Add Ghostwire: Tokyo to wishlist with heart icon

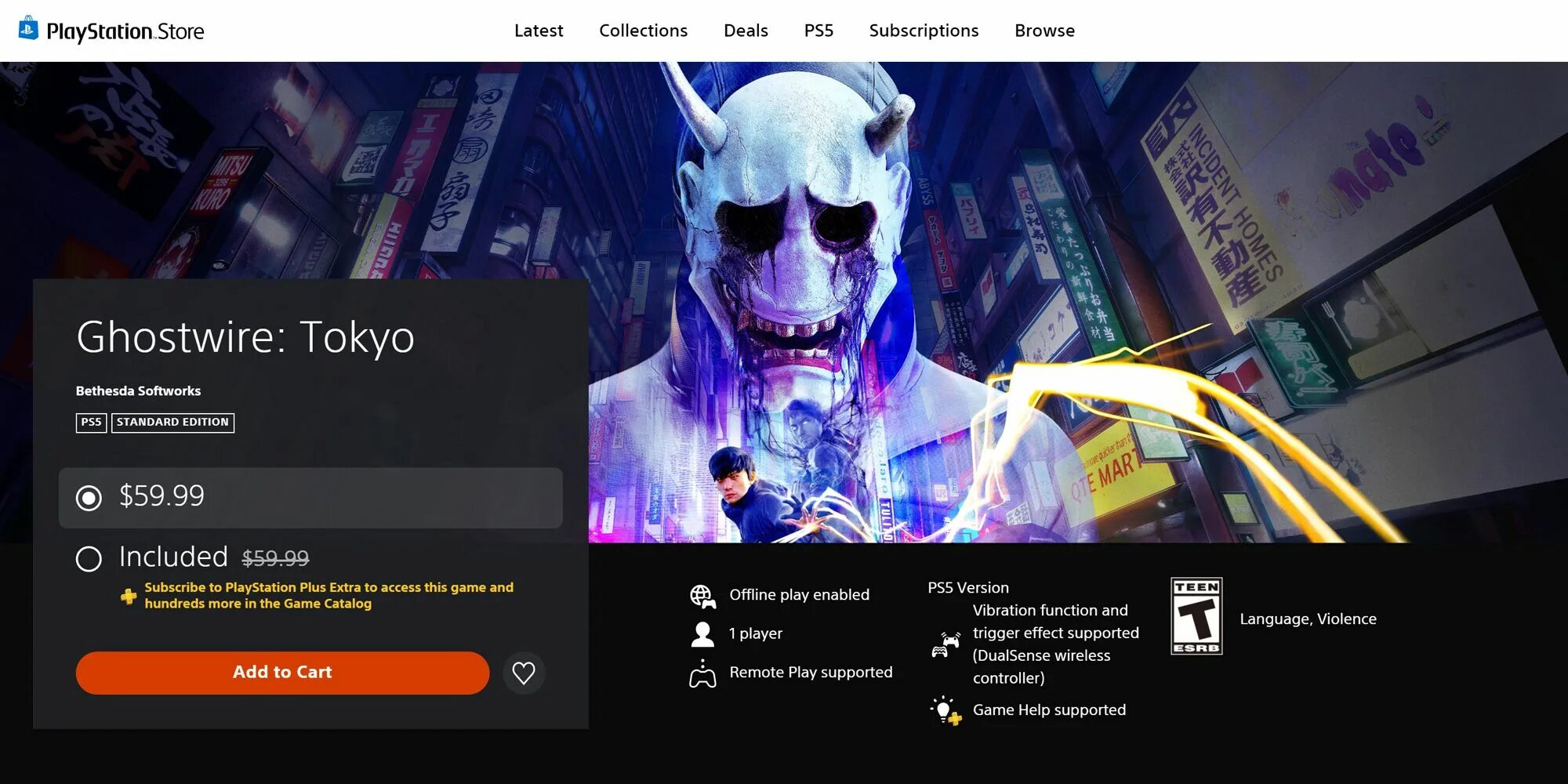524,673
